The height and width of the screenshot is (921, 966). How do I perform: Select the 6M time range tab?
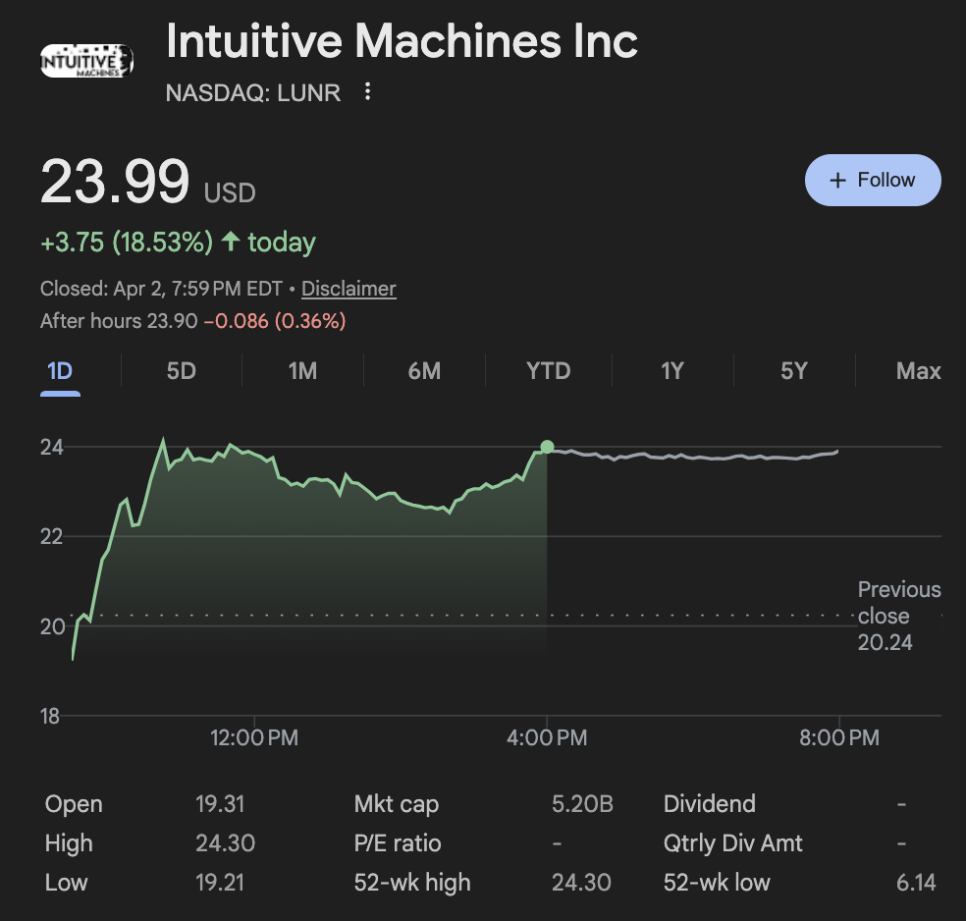(x=424, y=371)
